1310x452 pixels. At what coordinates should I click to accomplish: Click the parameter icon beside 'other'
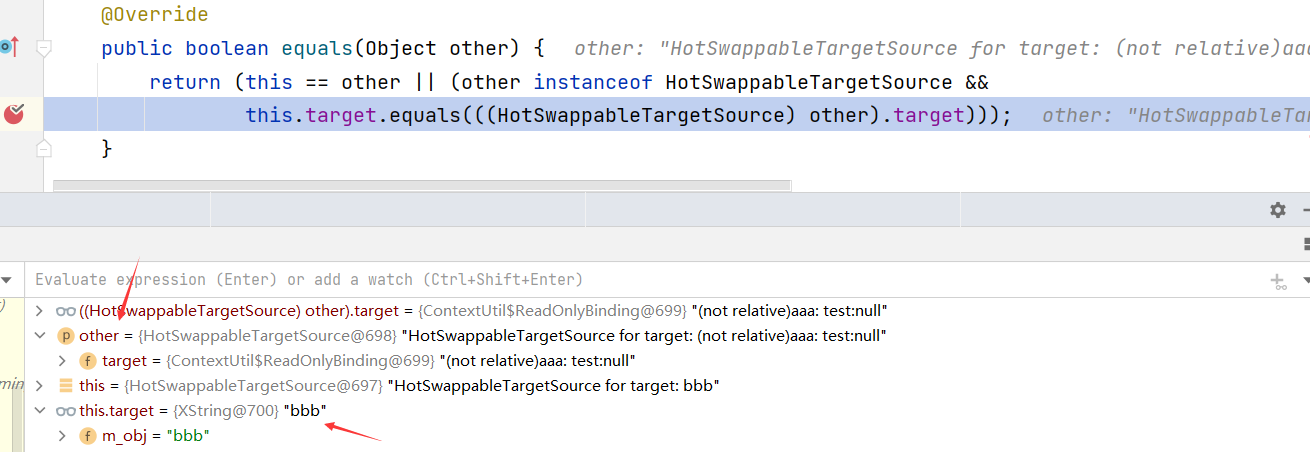pyautogui.click(x=66, y=336)
